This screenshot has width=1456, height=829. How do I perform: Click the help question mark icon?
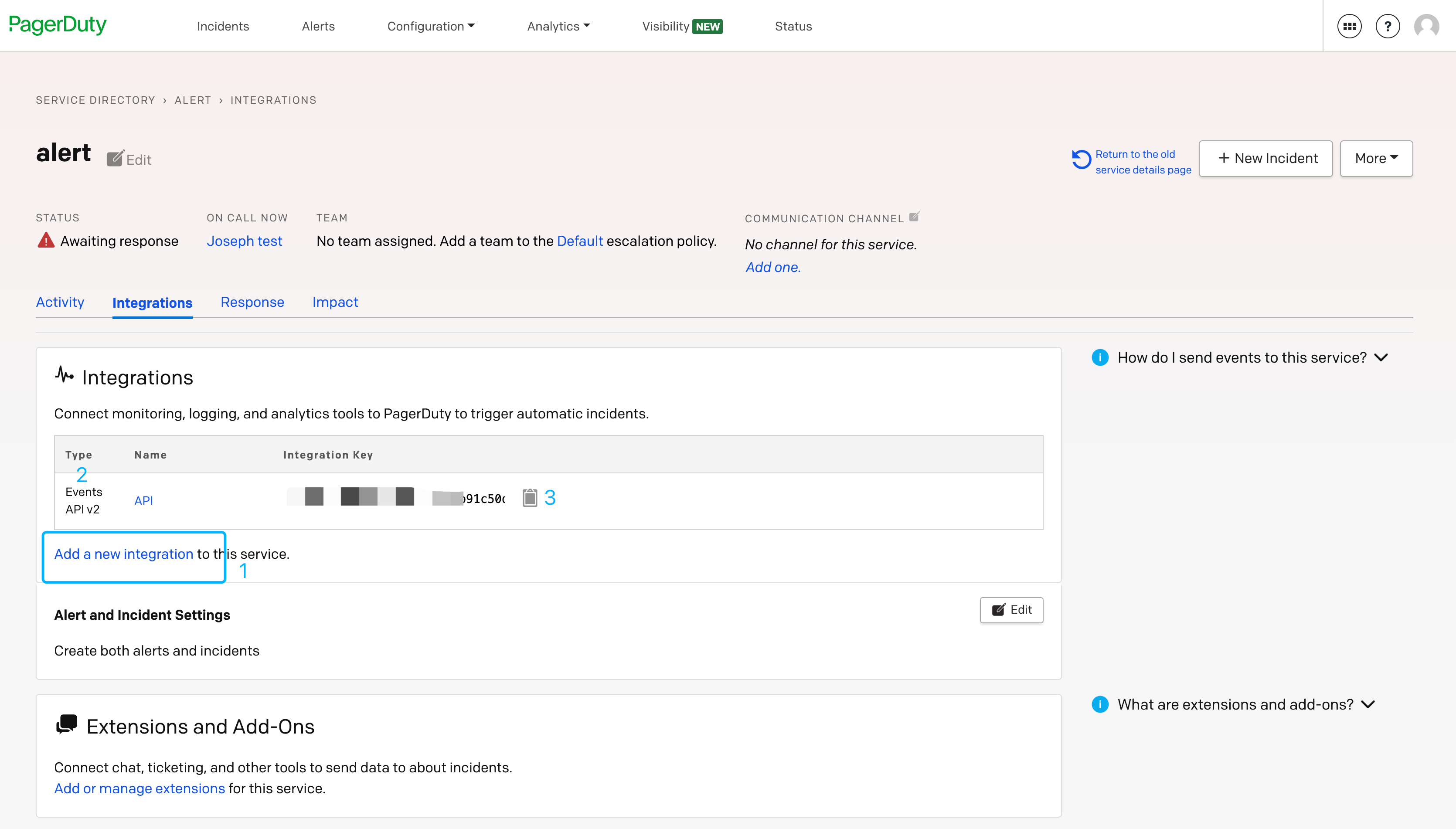click(x=1387, y=26)
